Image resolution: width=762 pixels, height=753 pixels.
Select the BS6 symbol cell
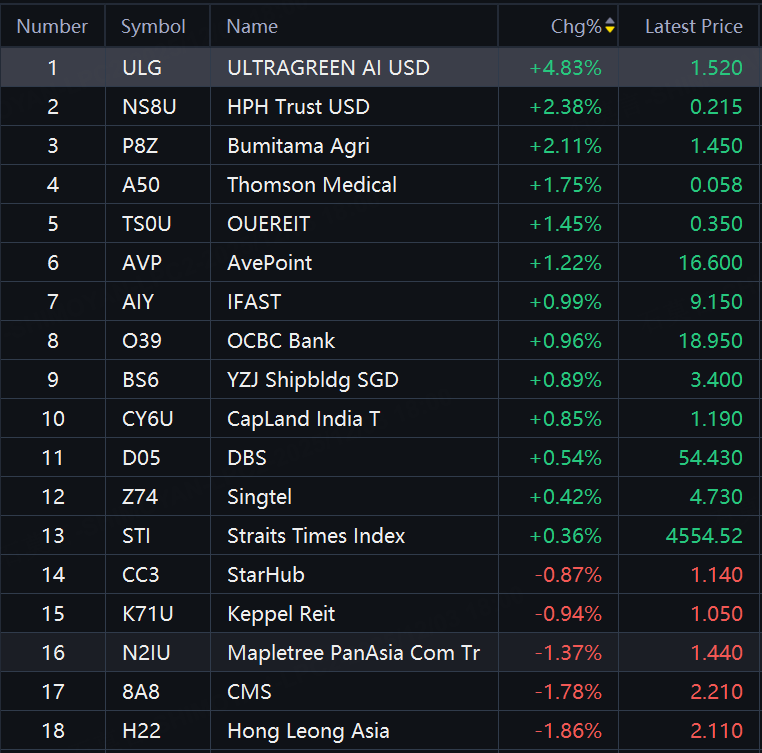point(140,380)
